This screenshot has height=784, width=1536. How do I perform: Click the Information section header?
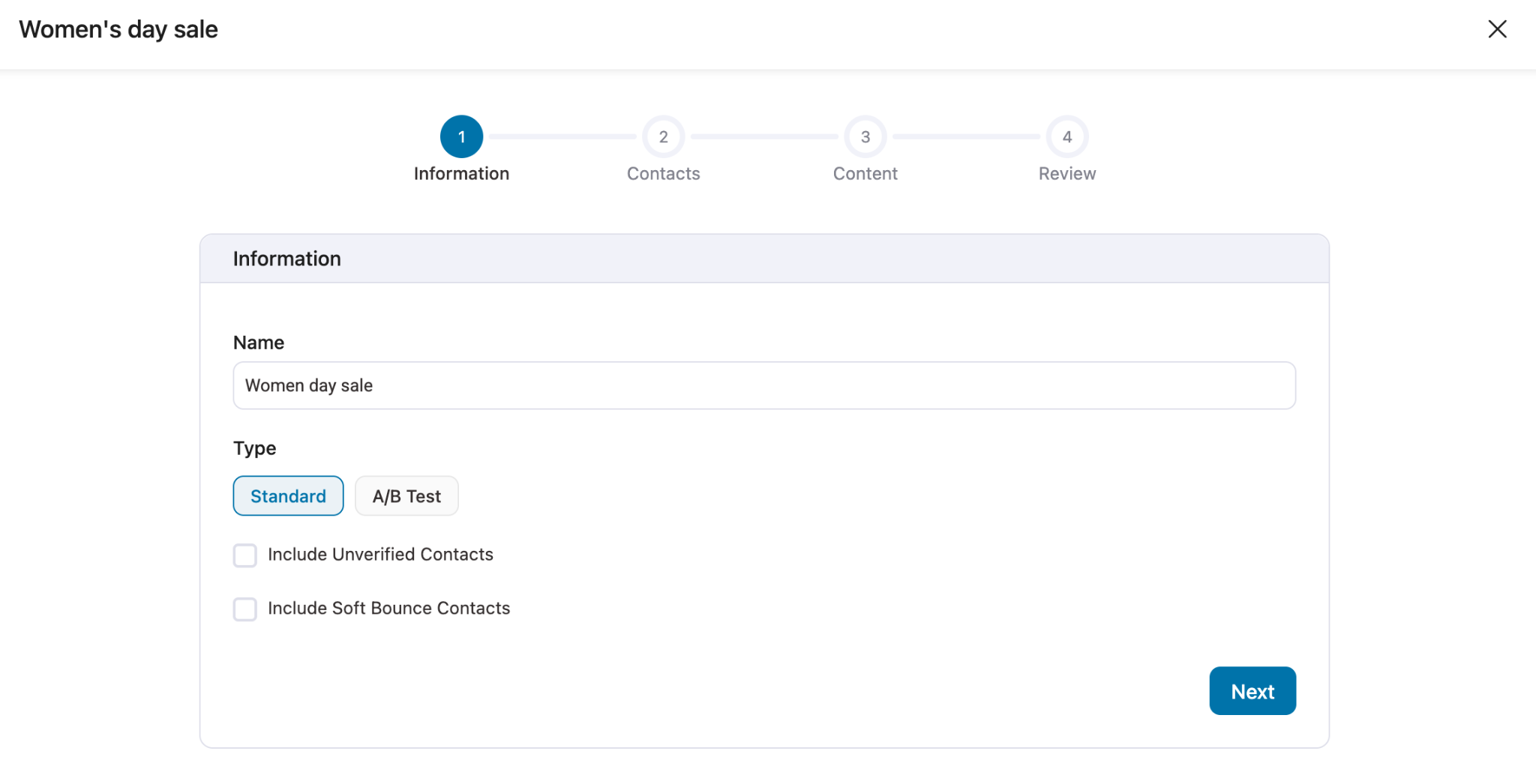tap(286, 258)
